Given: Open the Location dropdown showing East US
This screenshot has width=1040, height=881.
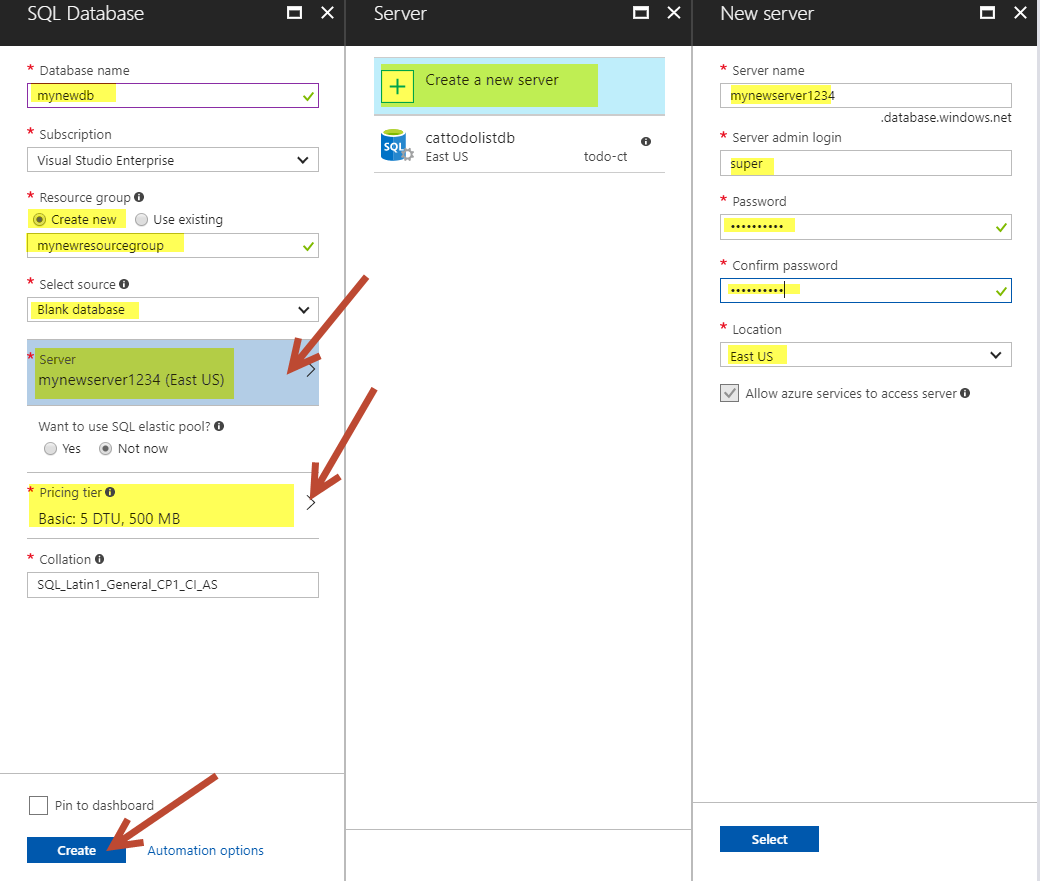Looking at the screenshot, I should click(866, 355).
